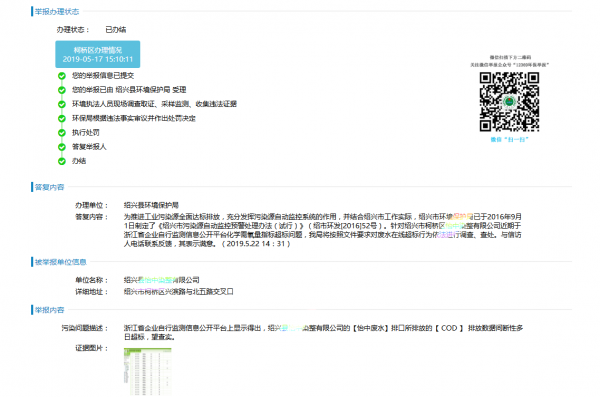Click the green check beside 绍兴县环境保护局 受理
600x397 pixels.
pyautogui.click(x=62, y=90)
